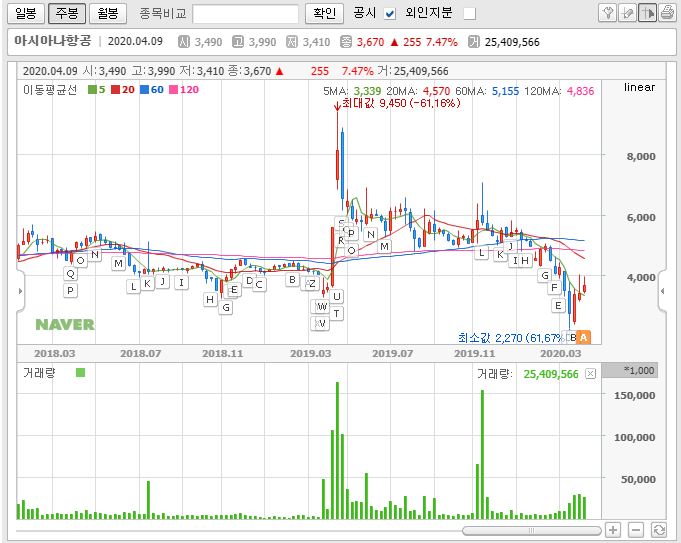Click the 2018.07 date axis label
This screenshot has height=543, width=681.
(x=140, y=354)
